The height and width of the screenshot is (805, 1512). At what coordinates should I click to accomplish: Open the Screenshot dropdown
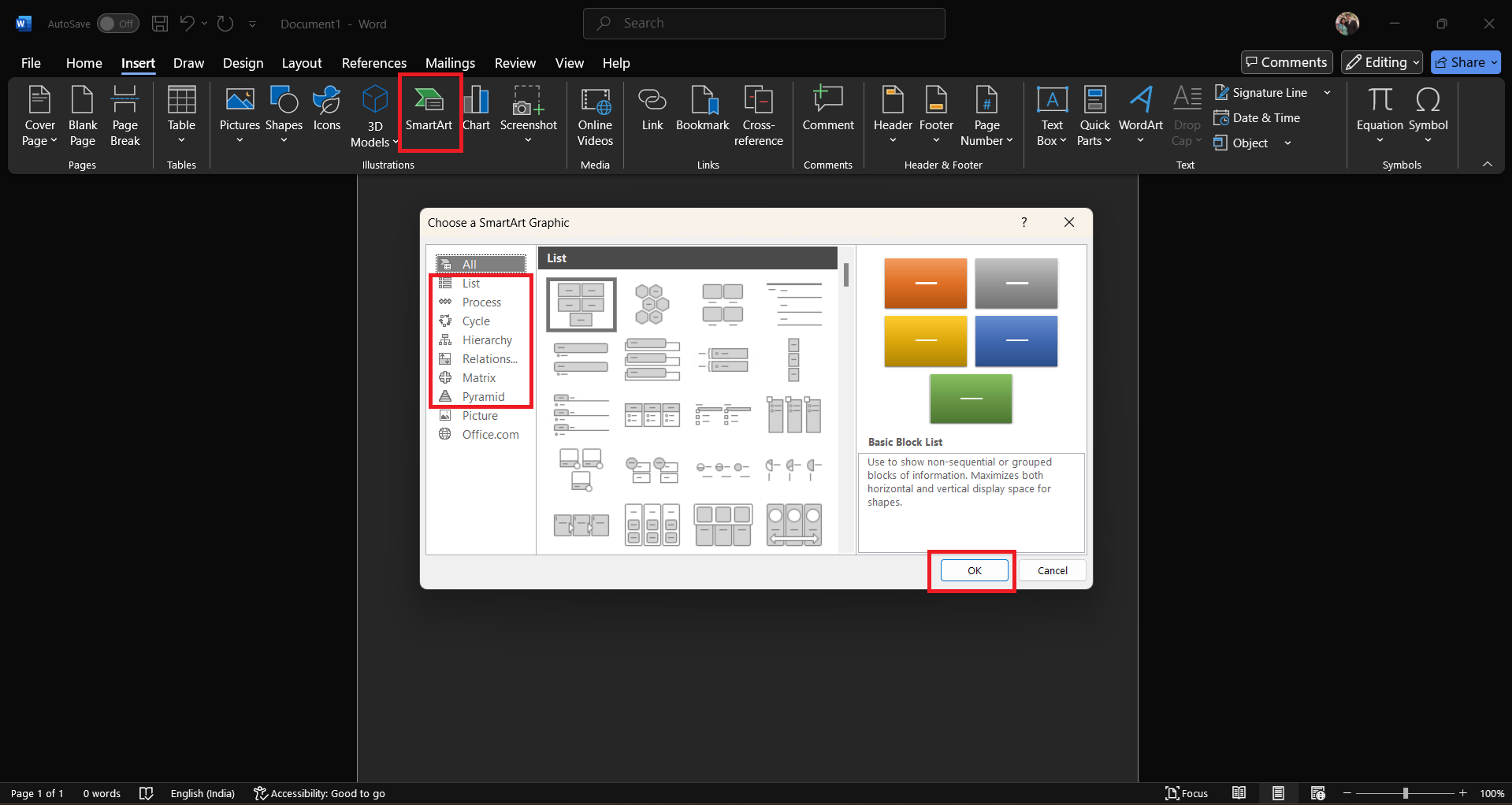coord(528,117)
